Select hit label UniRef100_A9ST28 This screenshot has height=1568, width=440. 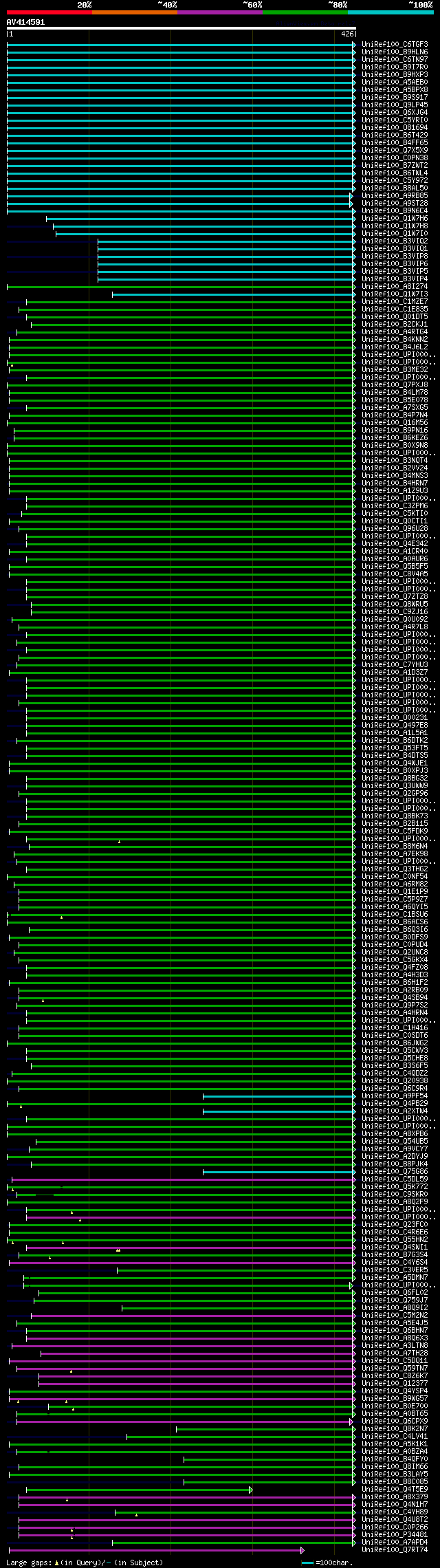click(395, 204)
